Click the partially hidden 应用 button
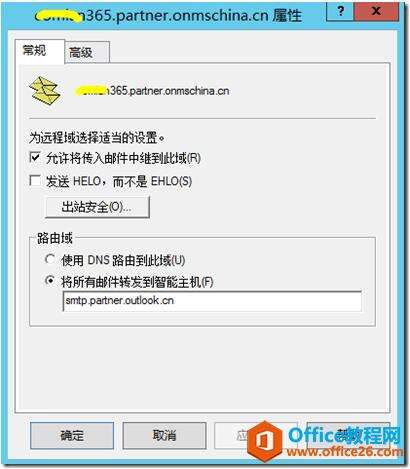The width and height of the screenshot is (410, 469). 233,435
